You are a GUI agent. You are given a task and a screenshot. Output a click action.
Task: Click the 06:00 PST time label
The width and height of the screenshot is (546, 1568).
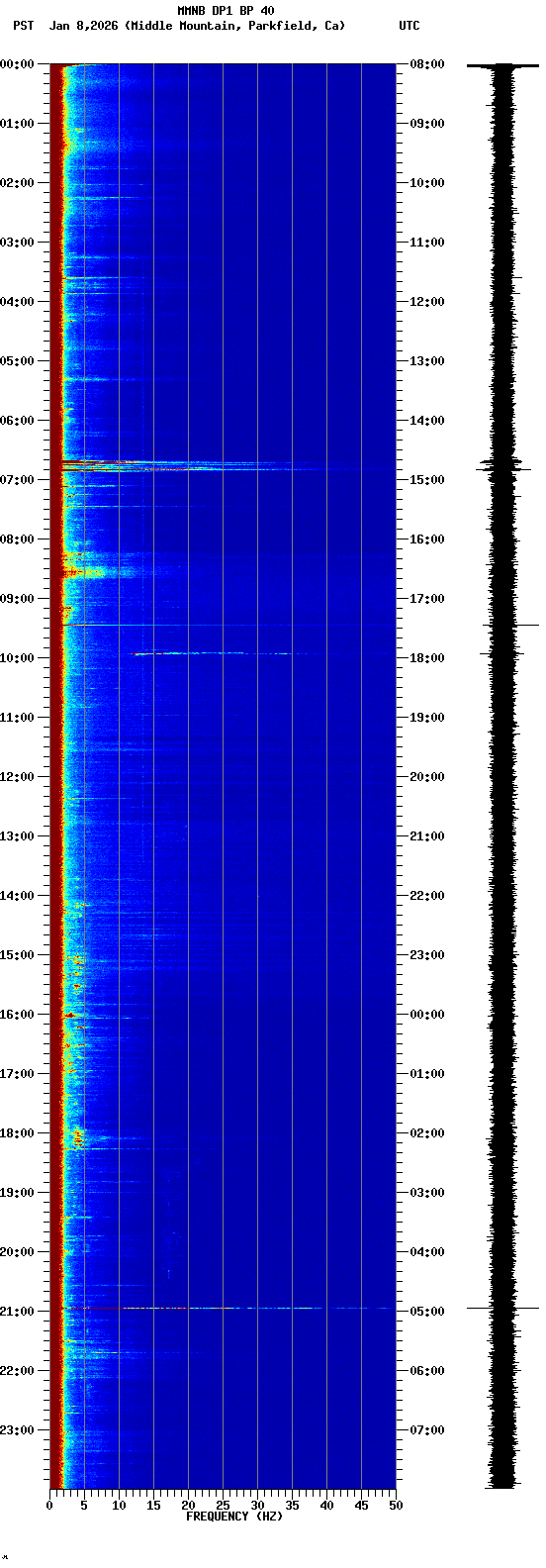coord(17,421)
